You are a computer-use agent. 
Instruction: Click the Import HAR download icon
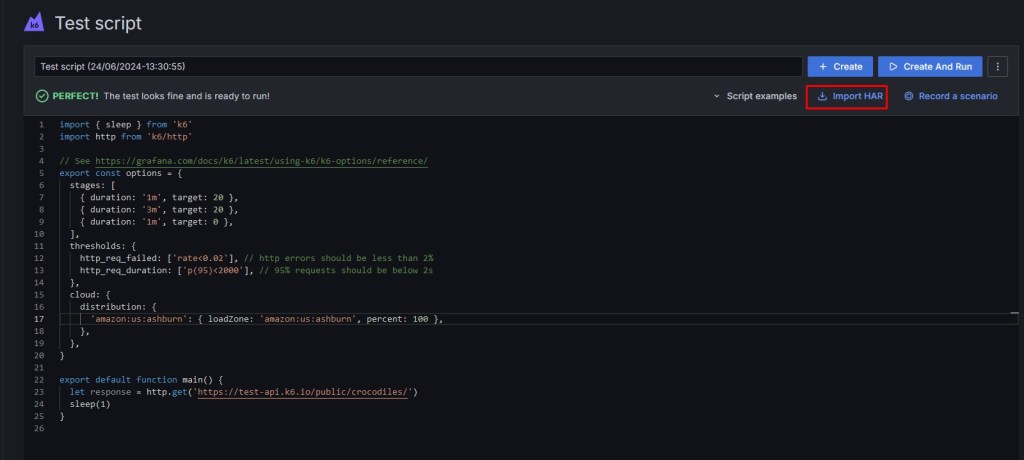822,96
